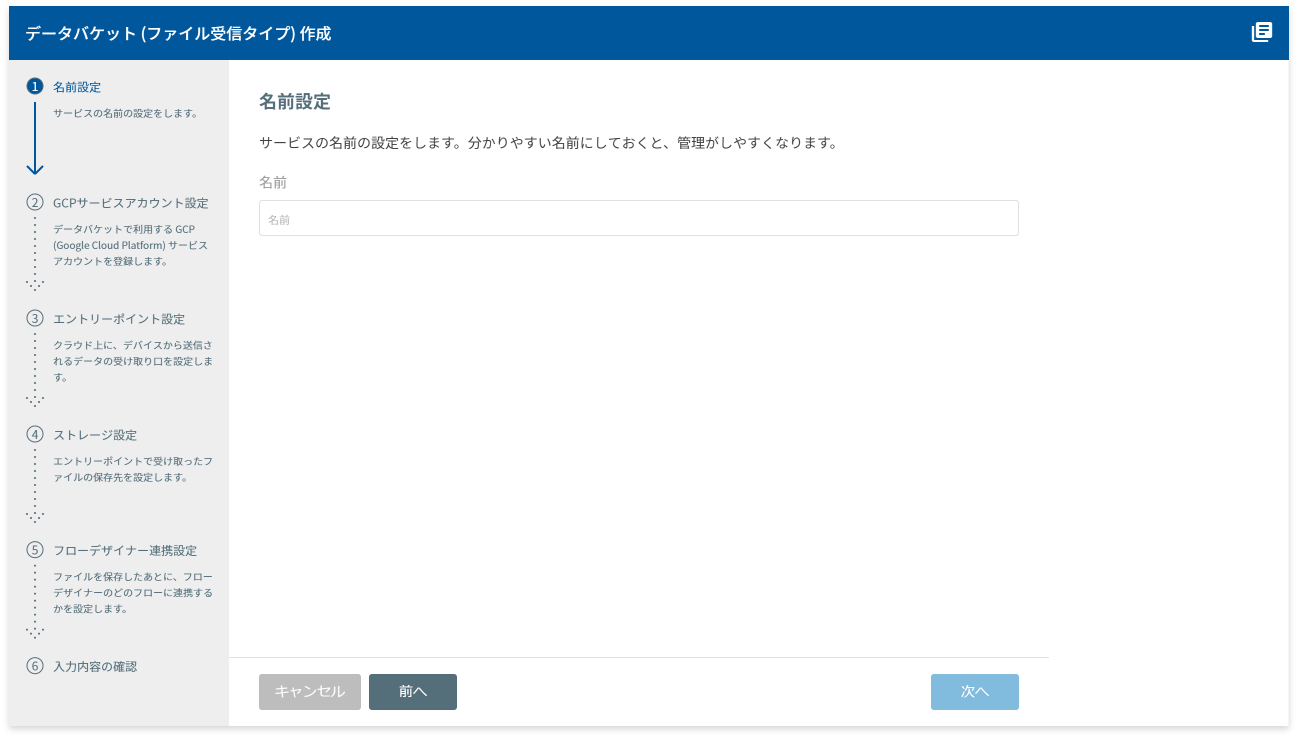
Task: Click the 名前 field label
Action: 273,182
